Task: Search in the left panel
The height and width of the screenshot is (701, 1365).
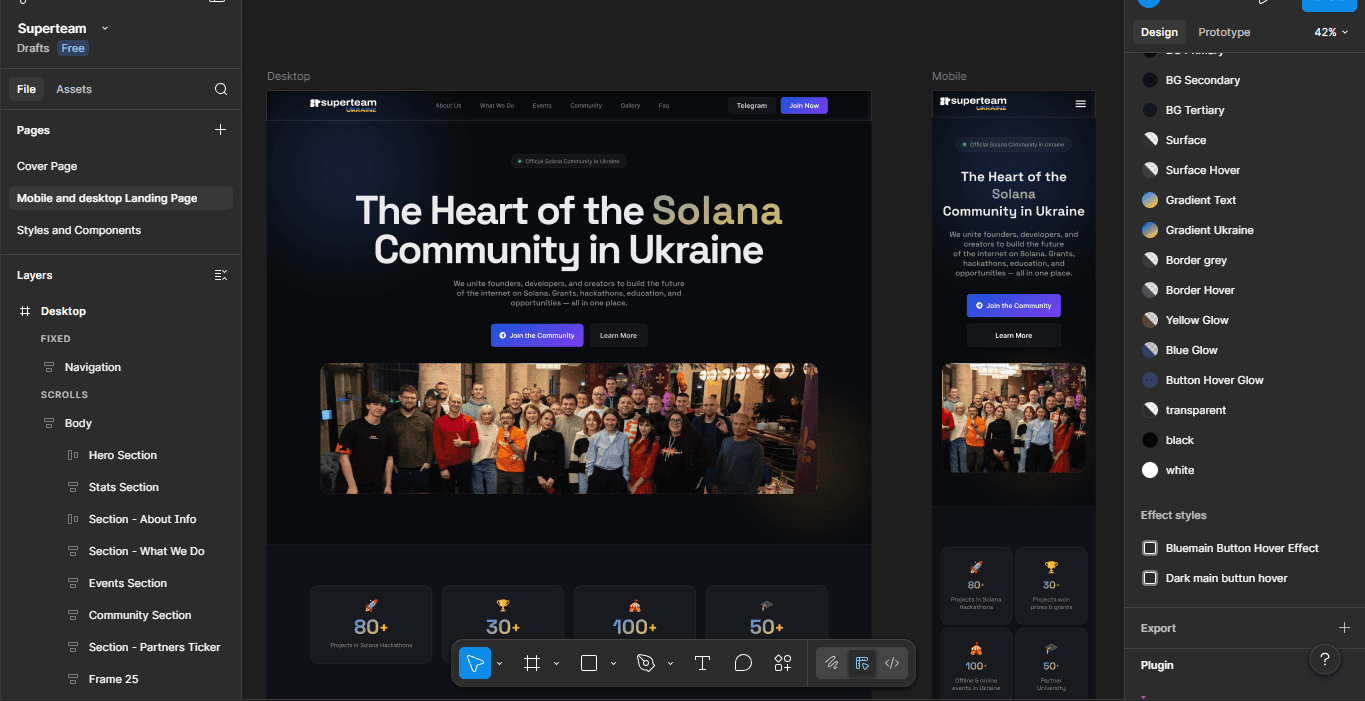Action: [221, 89]
